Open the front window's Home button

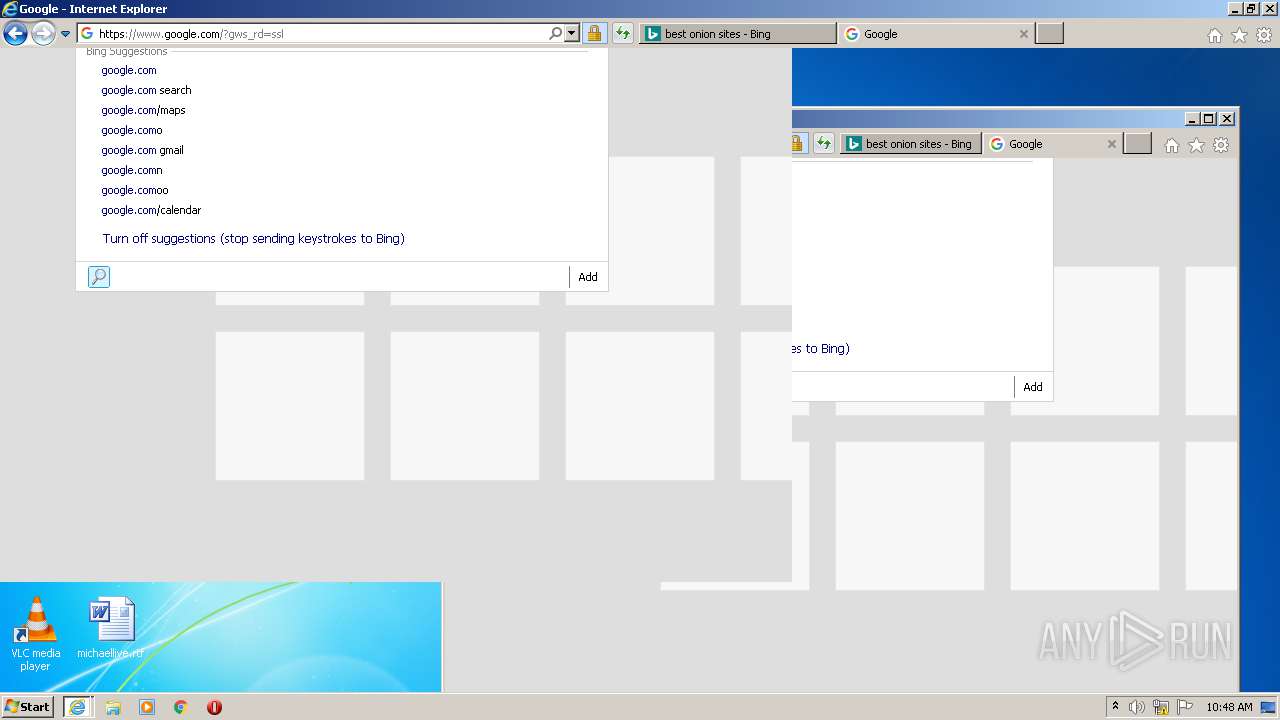click(x=1215, y=35)
